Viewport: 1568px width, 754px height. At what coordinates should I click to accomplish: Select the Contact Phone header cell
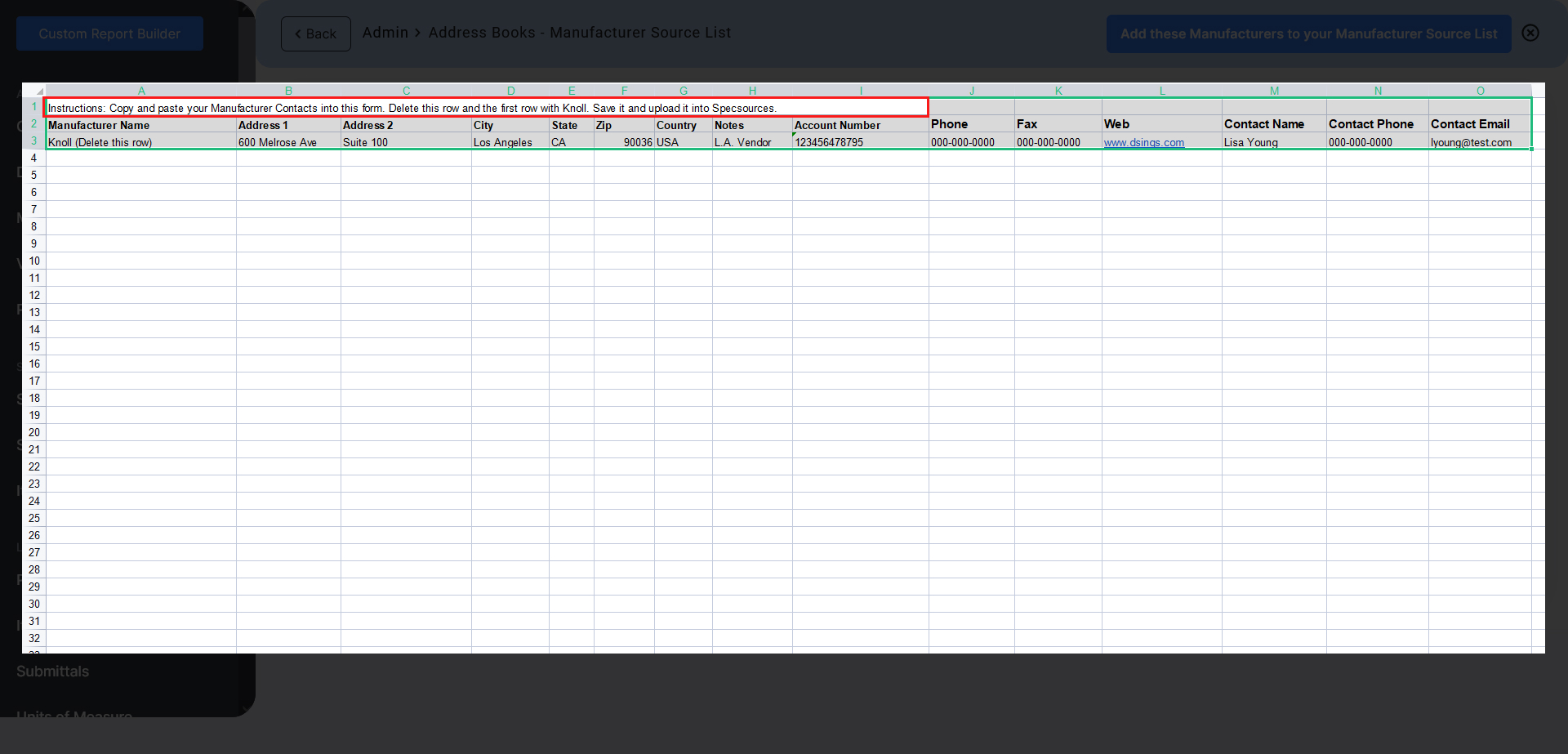(1378, 124)
